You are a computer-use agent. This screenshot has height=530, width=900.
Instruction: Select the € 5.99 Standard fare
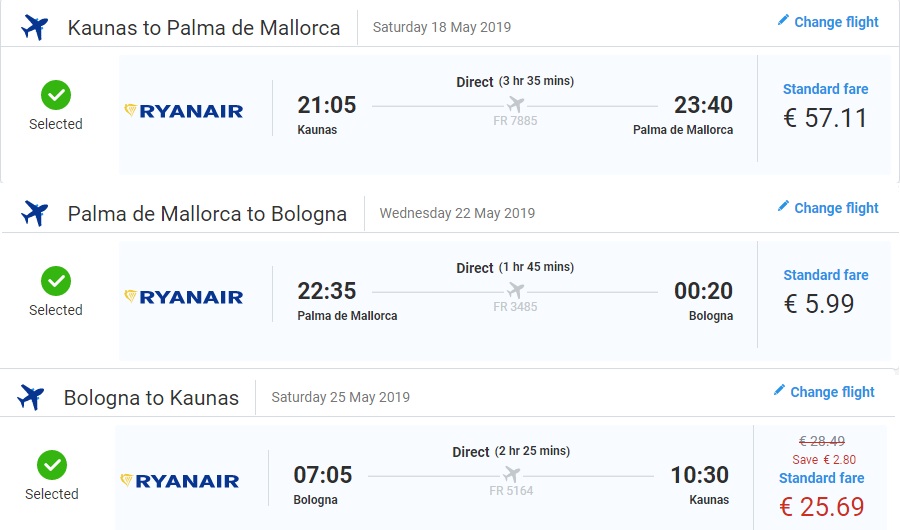click(x=819, y=303)
